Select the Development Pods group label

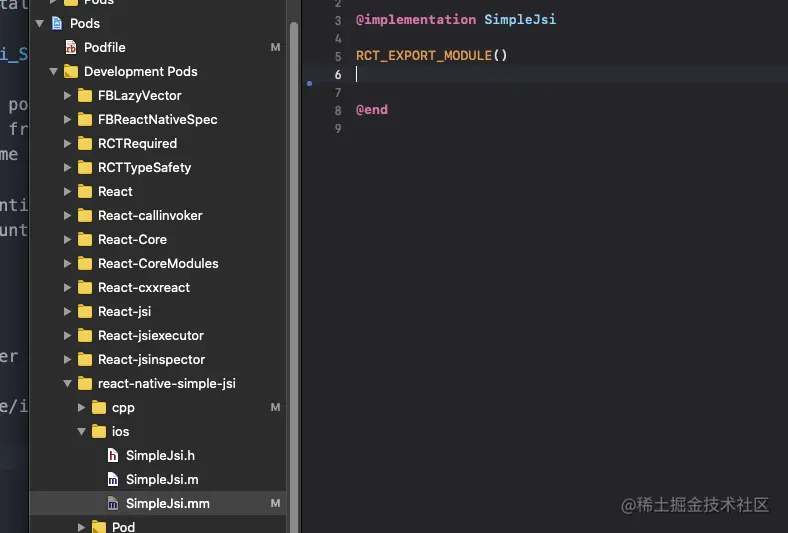(x=141, y=71)
